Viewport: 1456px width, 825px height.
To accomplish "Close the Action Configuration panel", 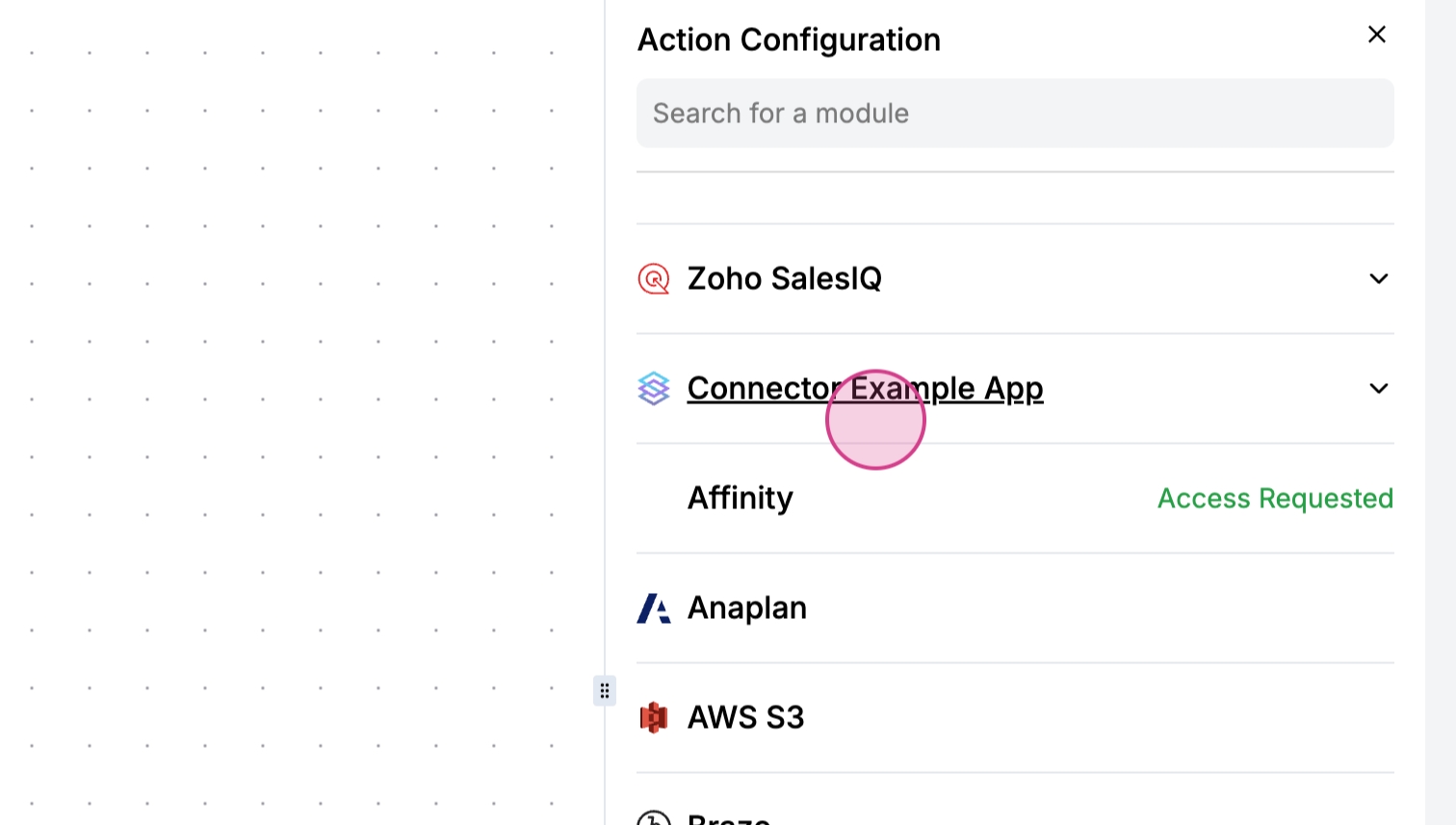I will tap(1377, 35).
